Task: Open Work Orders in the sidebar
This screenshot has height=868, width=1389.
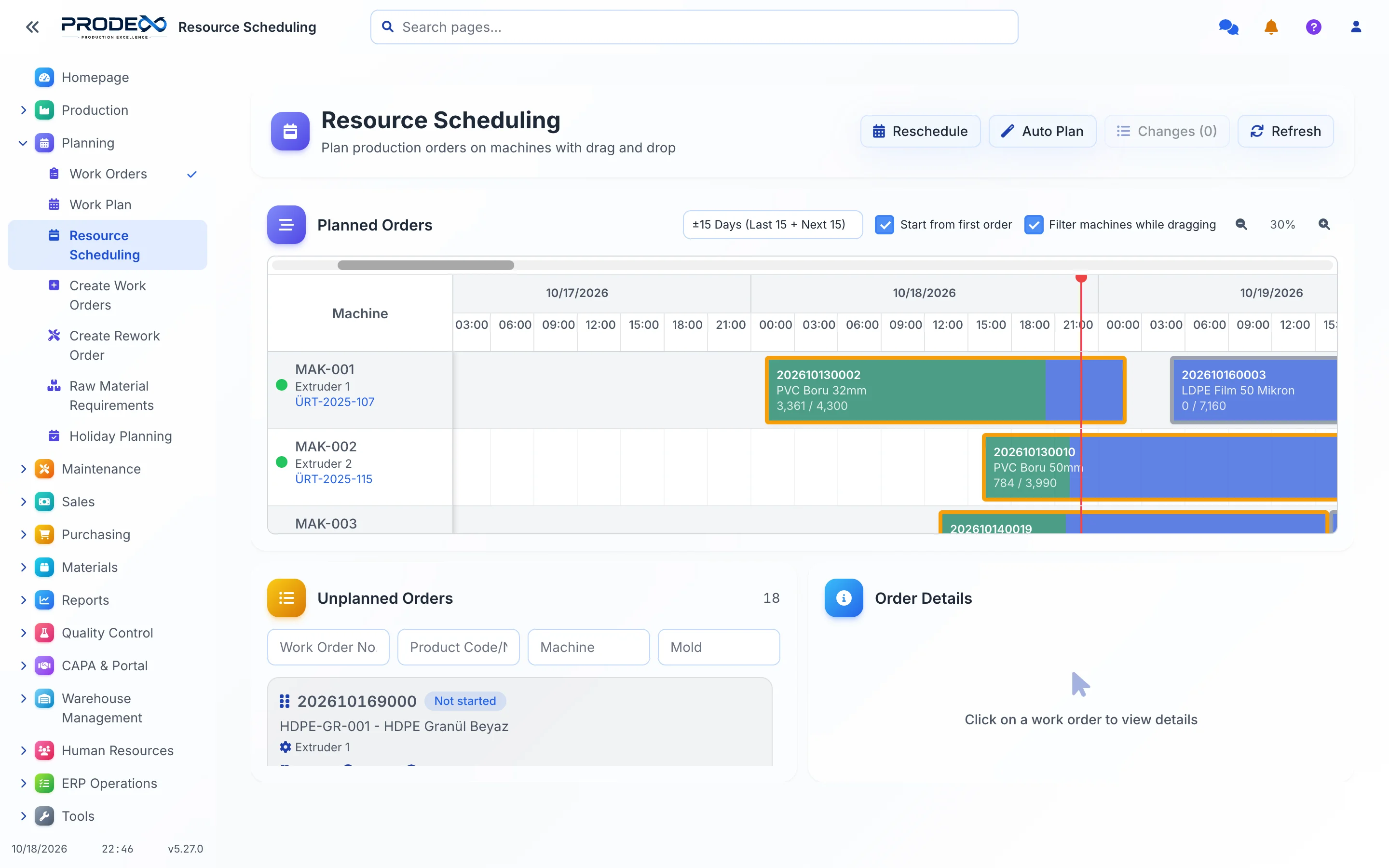Action: [x=108, y=174]
